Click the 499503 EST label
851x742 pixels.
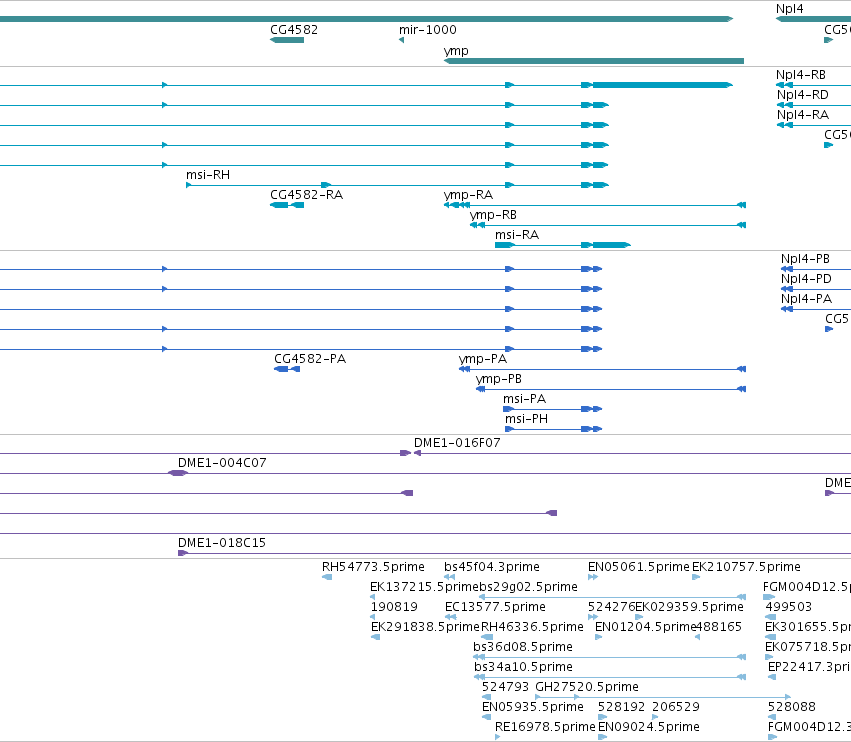[789, 607]
